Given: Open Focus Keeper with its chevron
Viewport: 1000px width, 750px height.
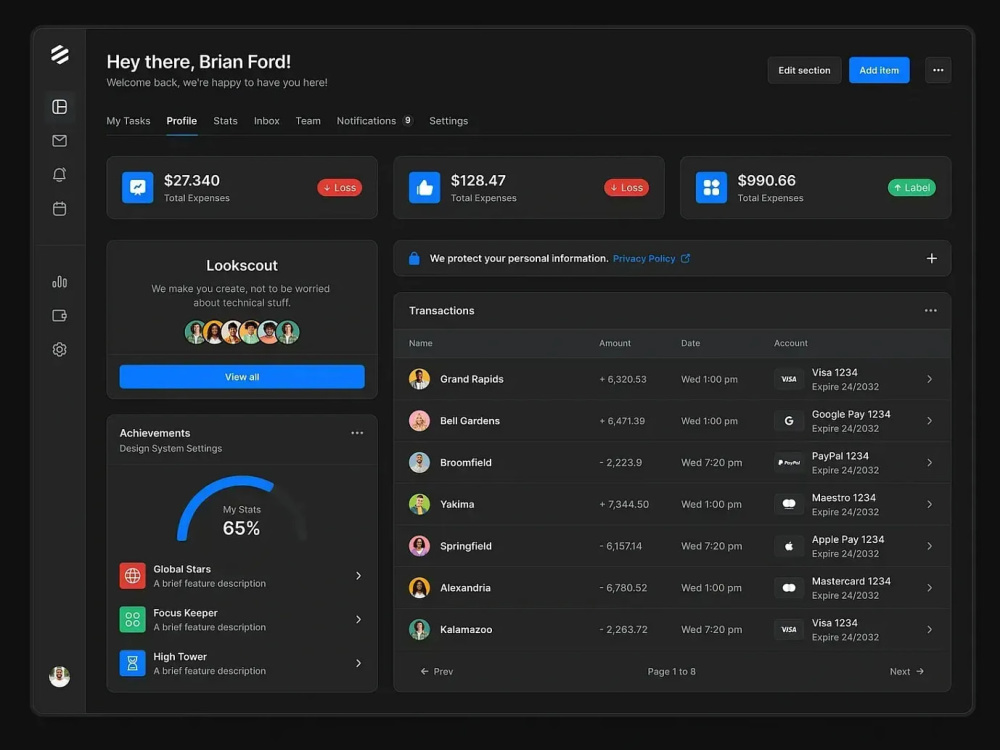Looking at the screenshot, I should (x=358, y=619).
